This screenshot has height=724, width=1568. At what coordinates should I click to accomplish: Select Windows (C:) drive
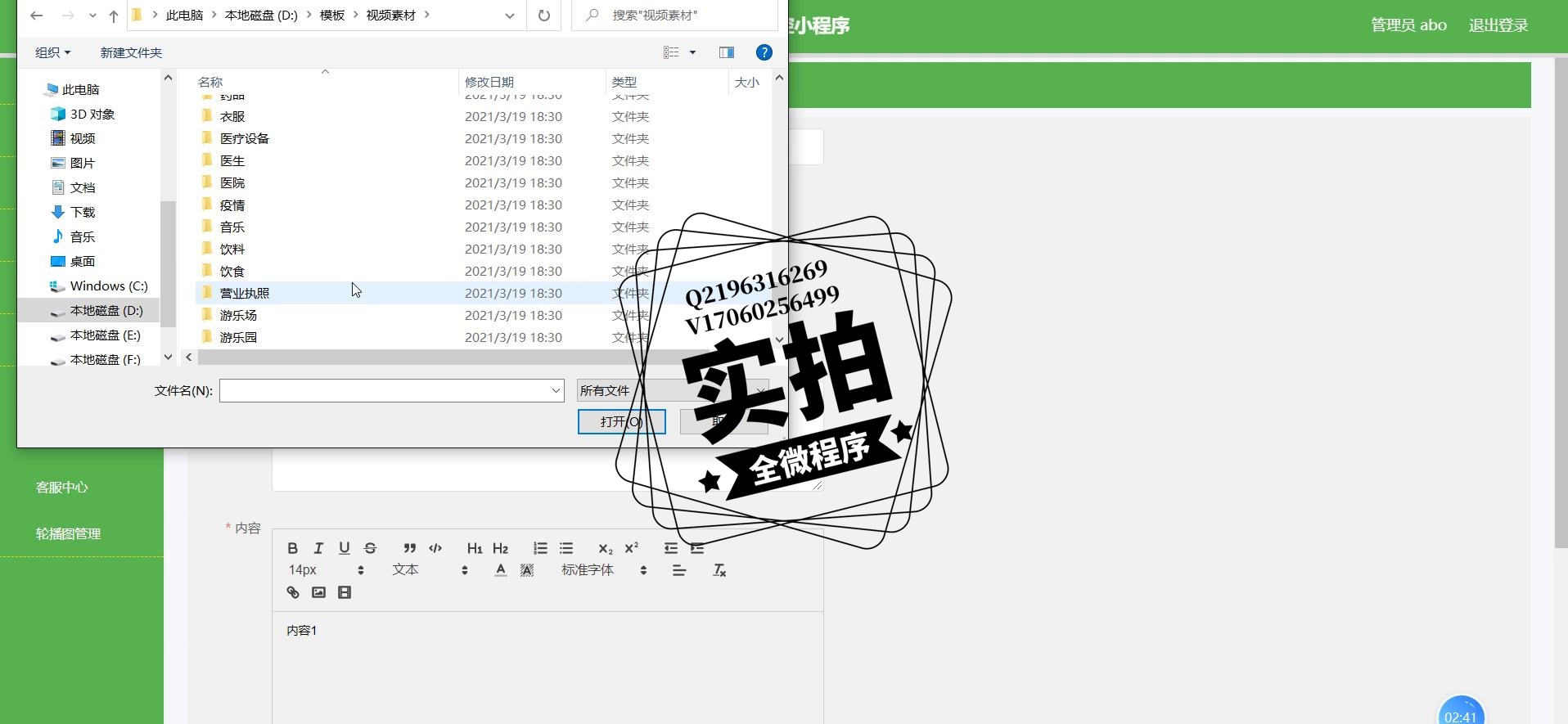click(x=108, y=286)
